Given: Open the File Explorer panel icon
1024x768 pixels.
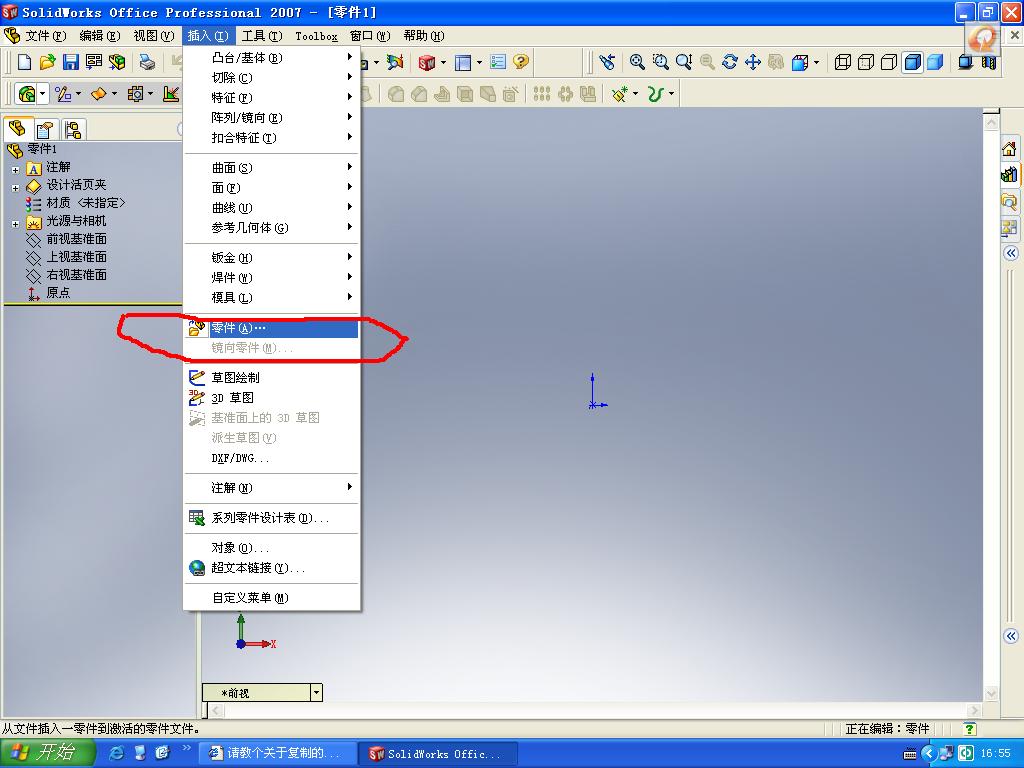Looking at the screenshot, I should tap(1009, 201).
